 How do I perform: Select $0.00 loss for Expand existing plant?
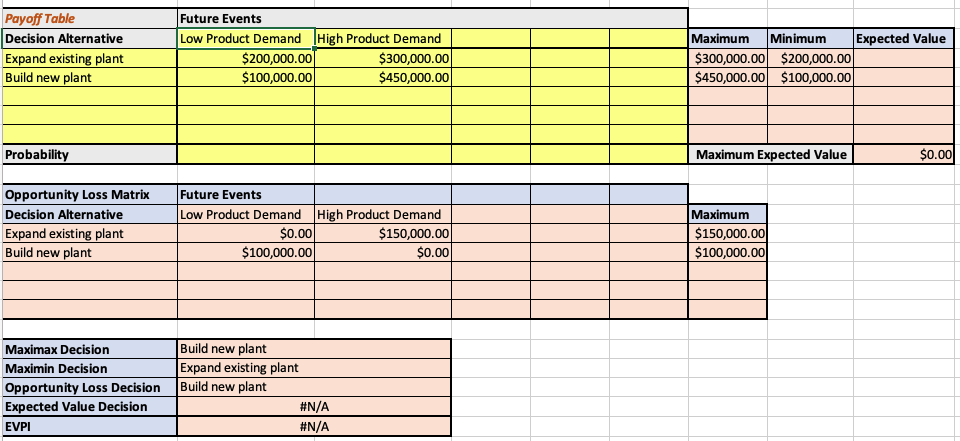point(246,233)
